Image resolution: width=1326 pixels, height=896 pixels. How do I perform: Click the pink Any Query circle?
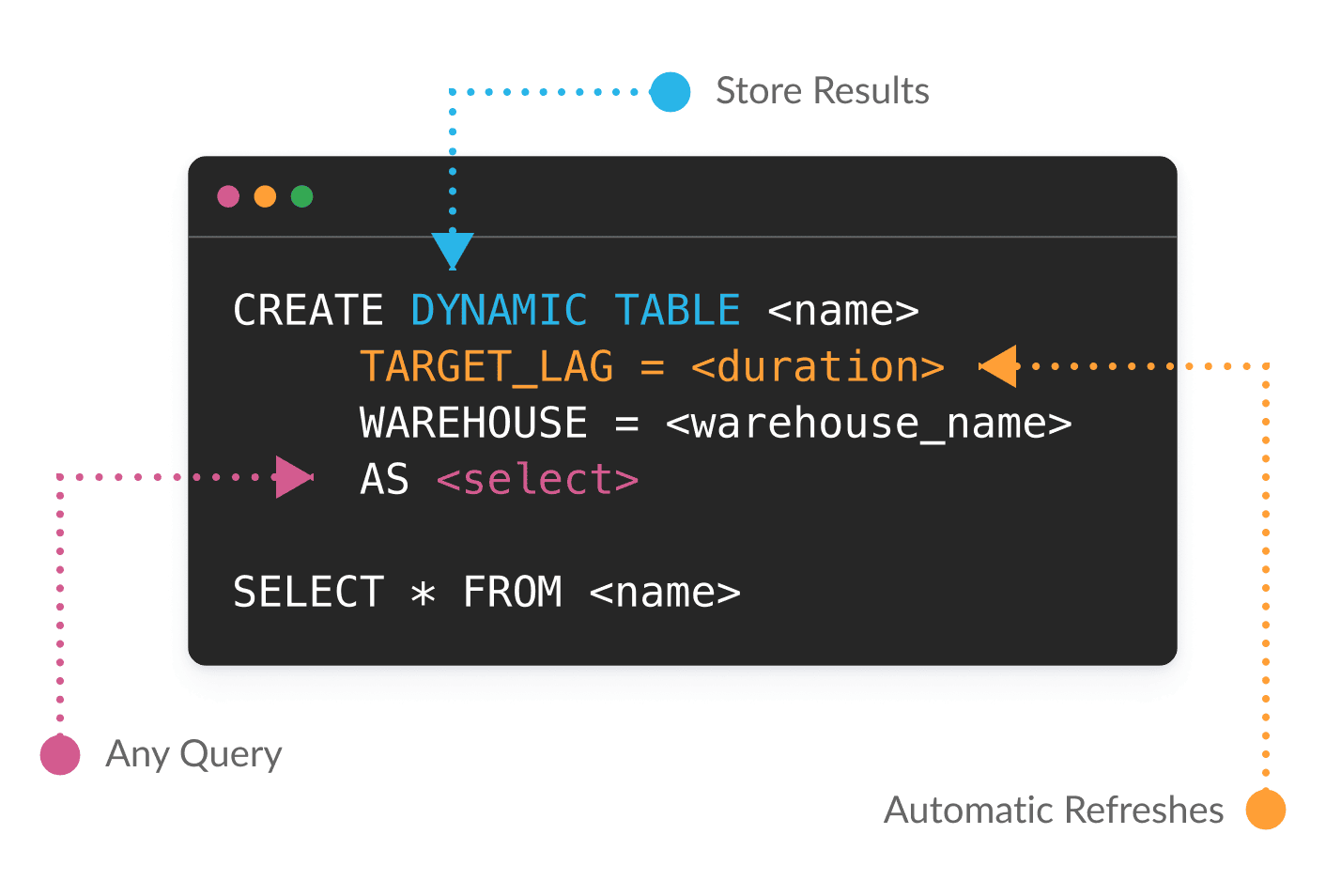coord(60,755)
